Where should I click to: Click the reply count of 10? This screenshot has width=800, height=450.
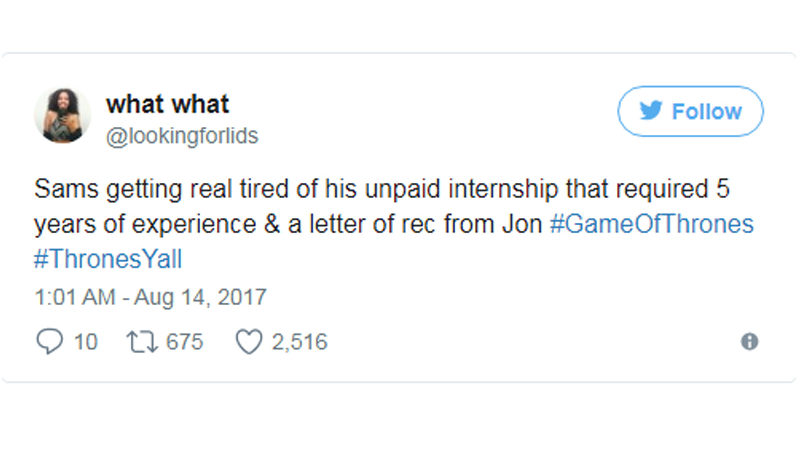click(86, 342)
